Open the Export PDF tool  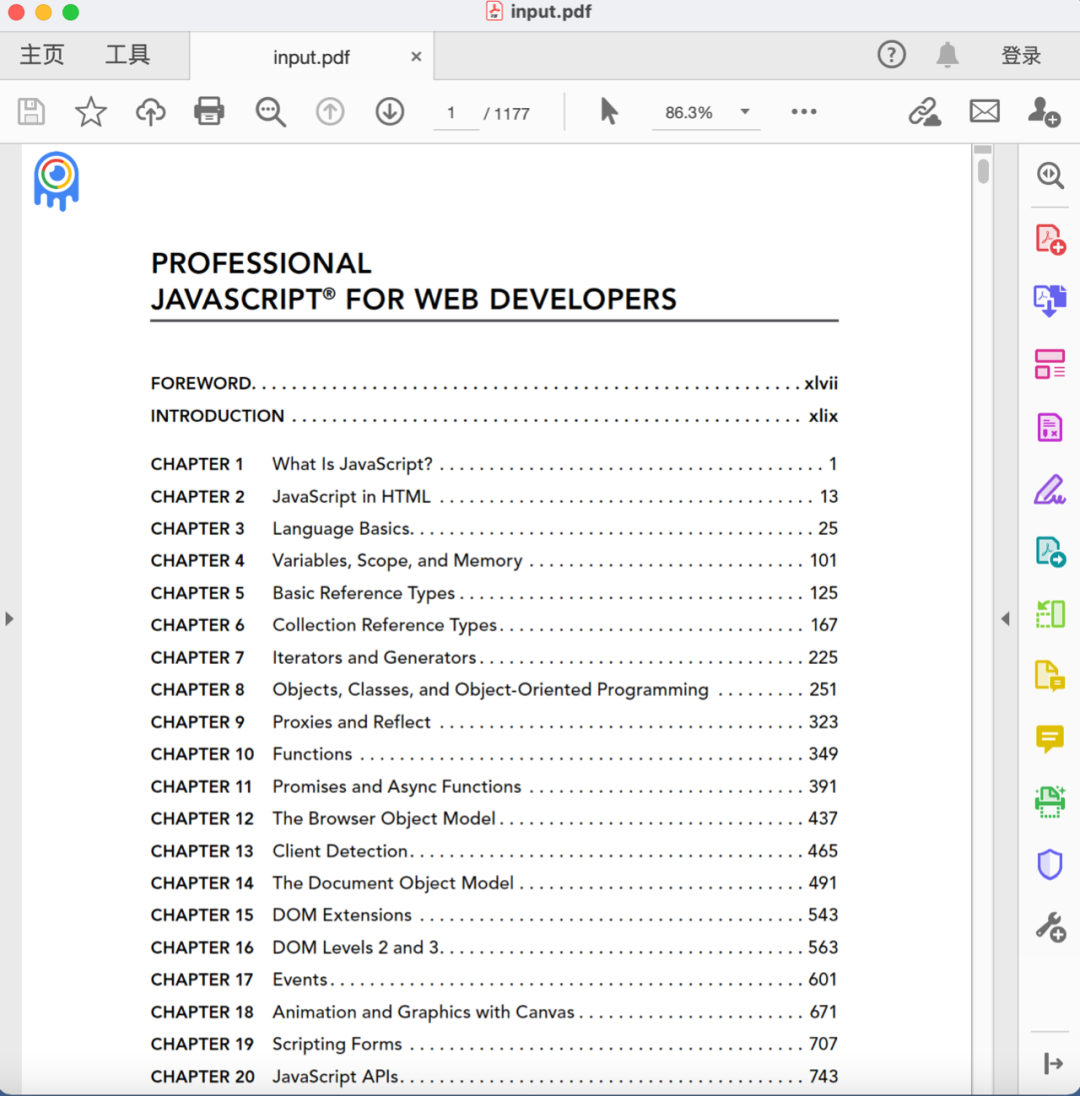coord(1050,301)
